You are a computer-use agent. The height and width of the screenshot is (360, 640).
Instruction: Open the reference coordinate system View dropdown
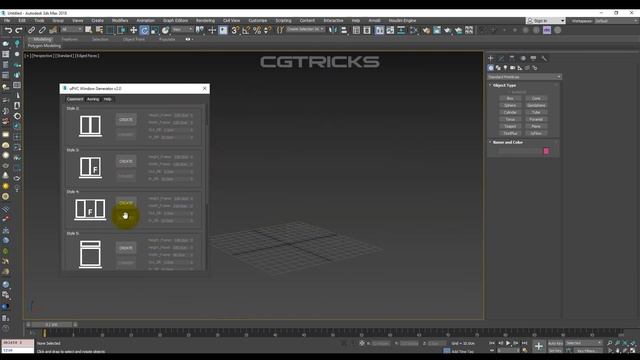click(182, 29)
